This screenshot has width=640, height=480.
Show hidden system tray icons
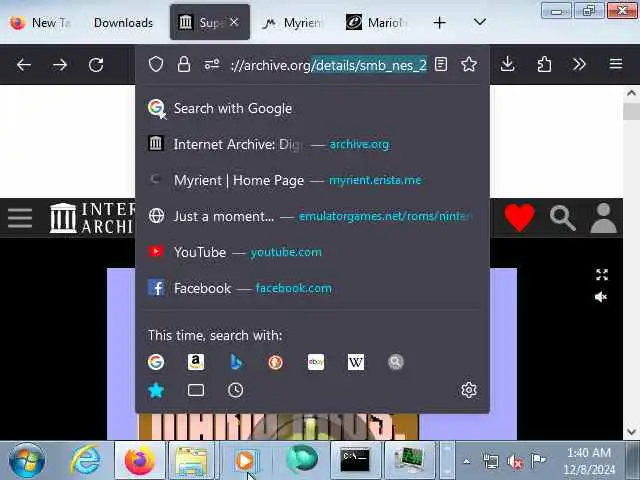tap(467, 462)
